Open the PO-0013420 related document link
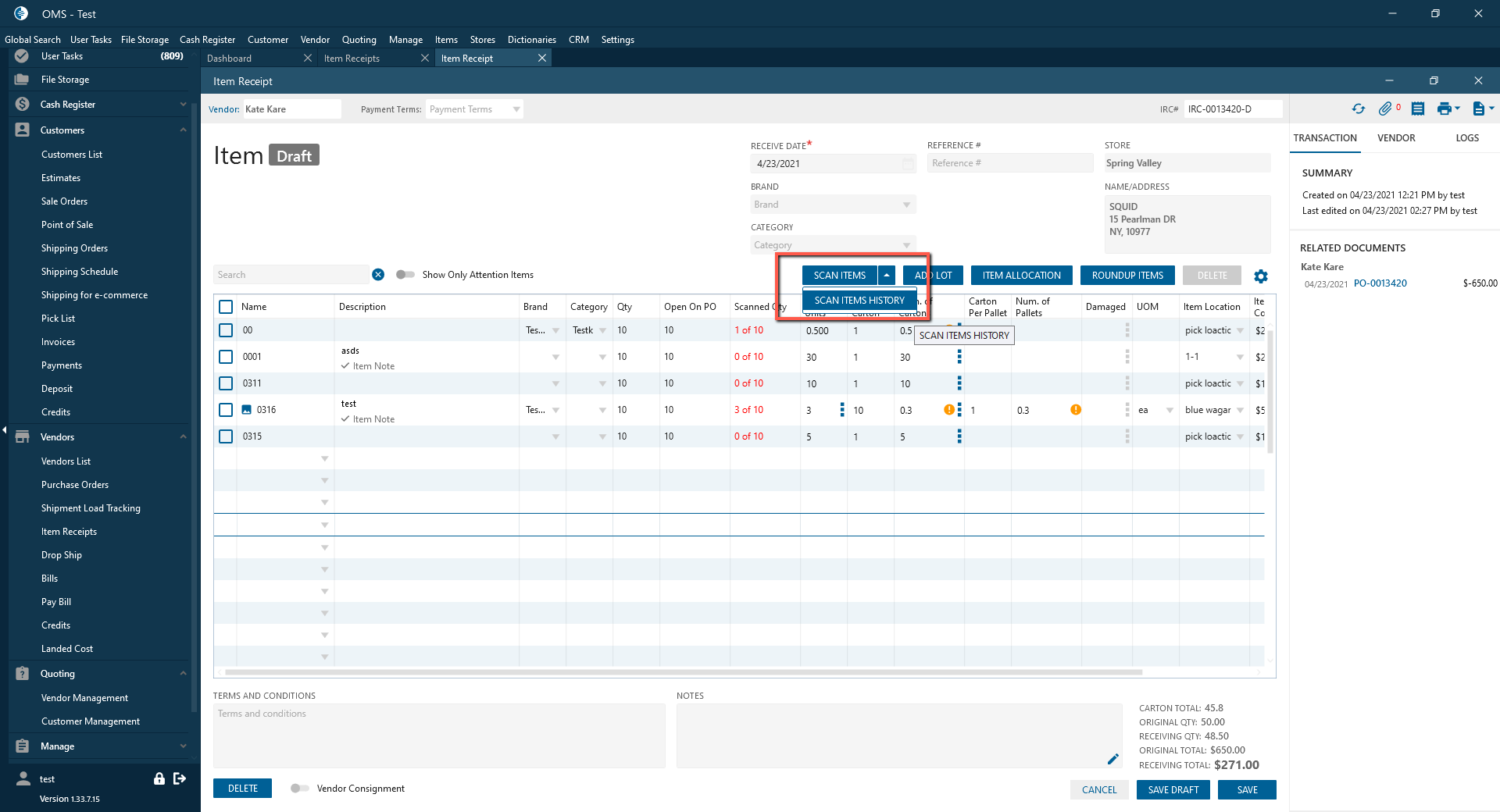This screenshot has height=812, width=1500. tap(1380, 283)
